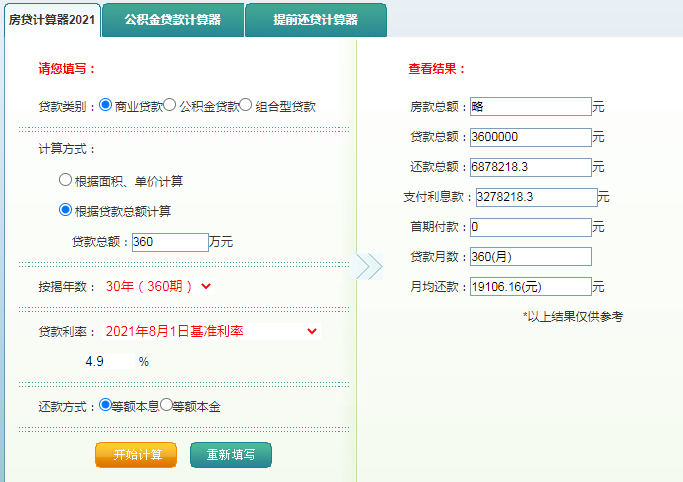Open the 房贷计算器2021 tab
The height and width of the screenshot is (482, 683).
pyautogui.click(x=52, y=20)
